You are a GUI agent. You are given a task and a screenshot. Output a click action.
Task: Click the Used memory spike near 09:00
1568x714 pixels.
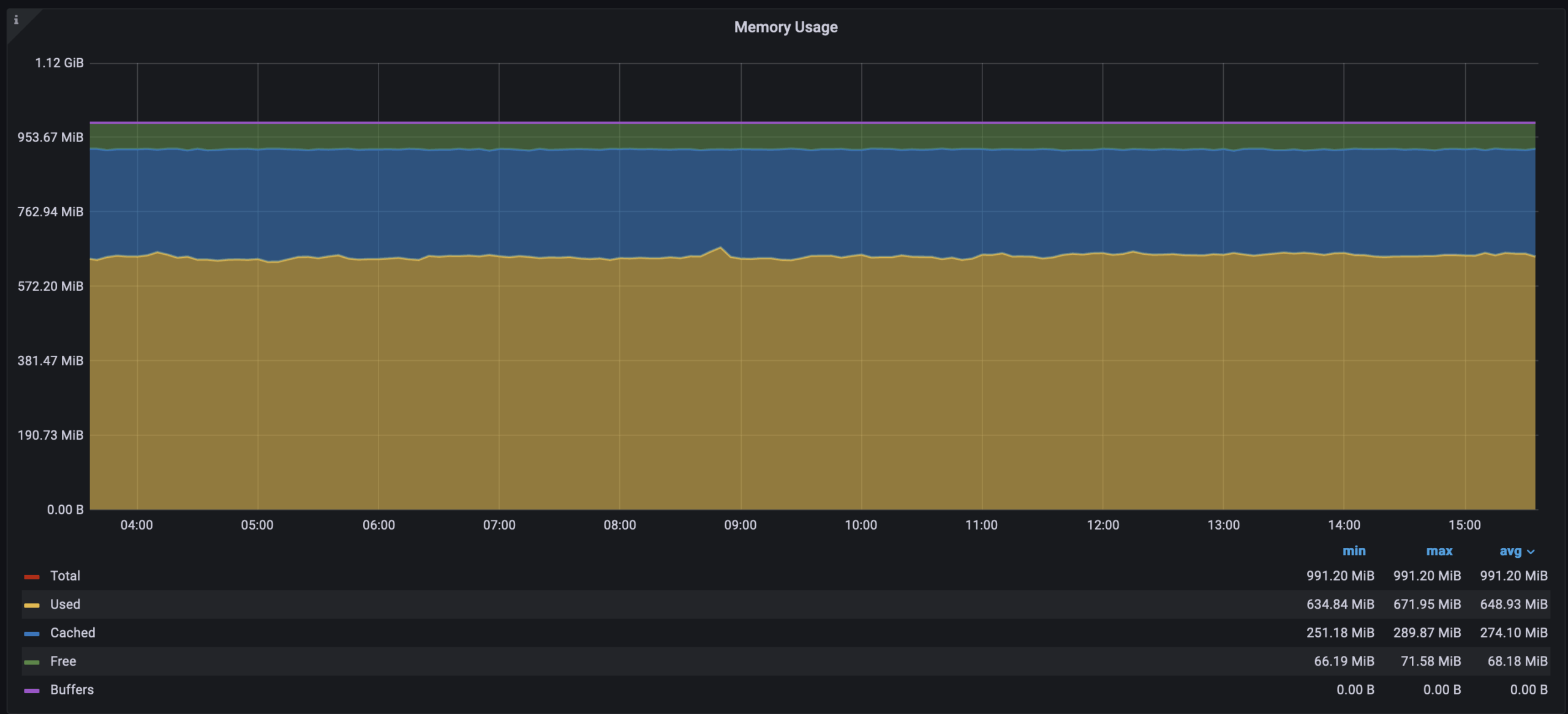720,248
